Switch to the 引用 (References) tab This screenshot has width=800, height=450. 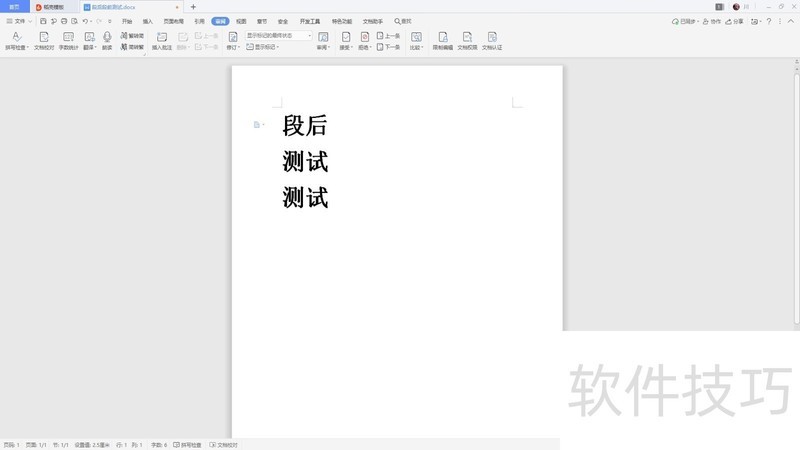coord(199,21)
